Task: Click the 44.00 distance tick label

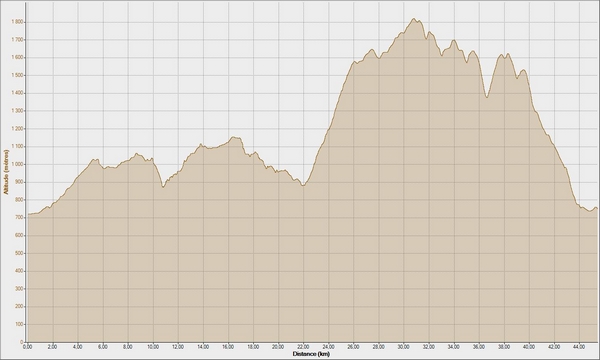Action: [x=579, y=347]
